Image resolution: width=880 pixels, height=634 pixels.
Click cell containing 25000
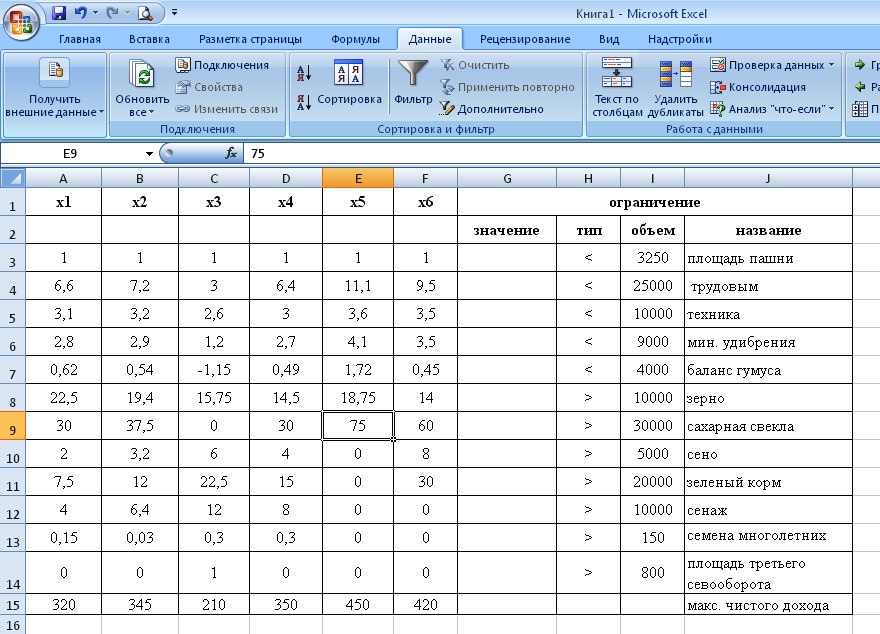[x=652, y=286]
